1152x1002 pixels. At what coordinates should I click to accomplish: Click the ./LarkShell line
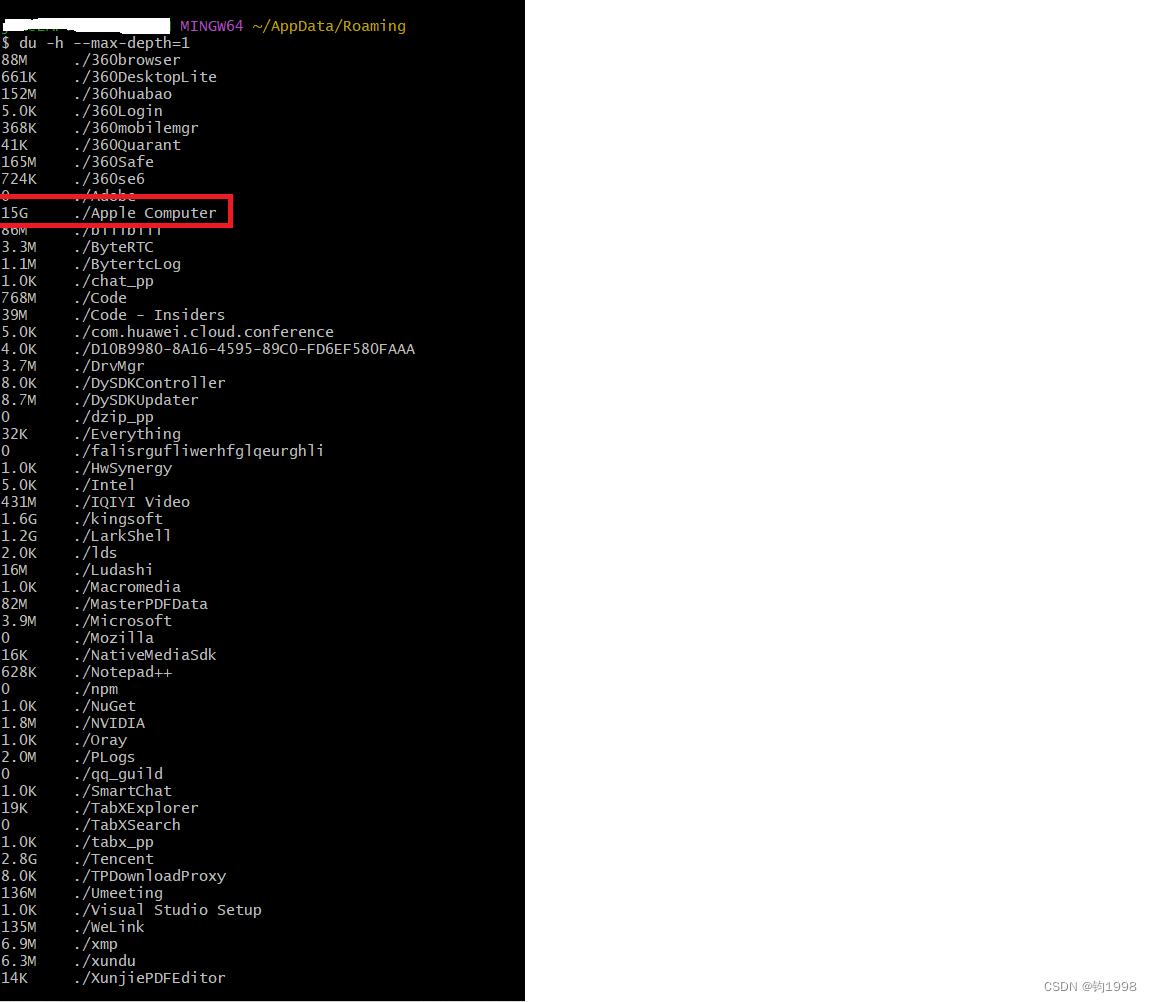coord(87,536)
